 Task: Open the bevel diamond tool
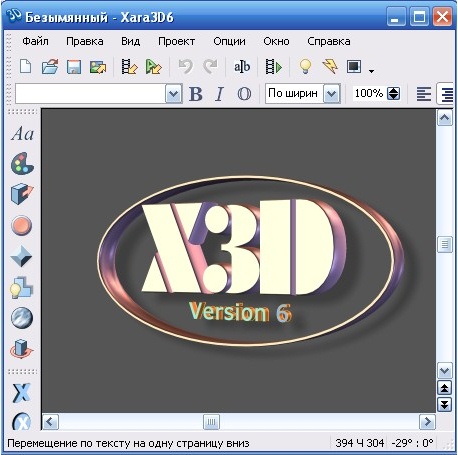(x=21, y=256)
